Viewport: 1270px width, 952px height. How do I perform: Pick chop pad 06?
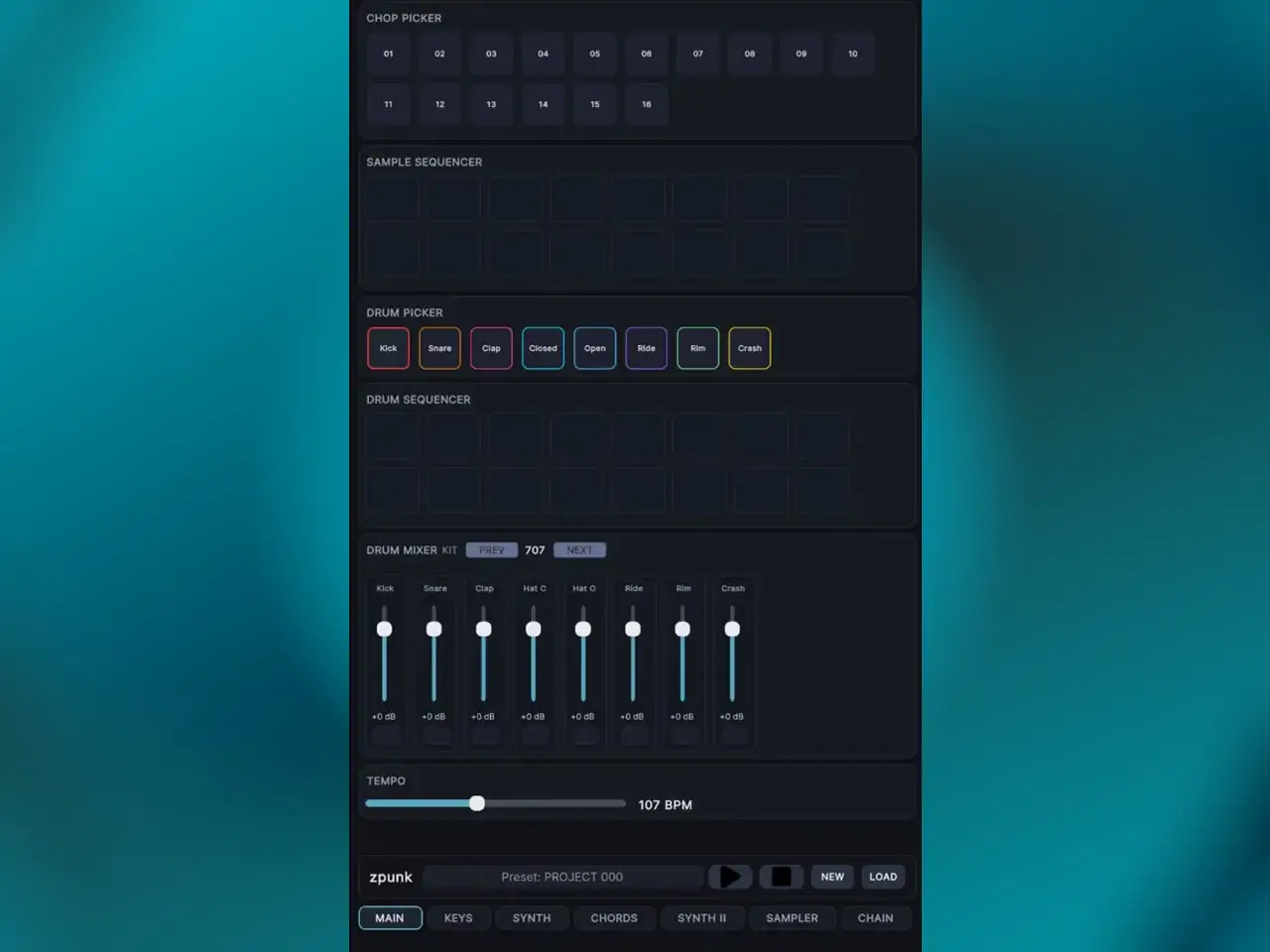point(646,54)
